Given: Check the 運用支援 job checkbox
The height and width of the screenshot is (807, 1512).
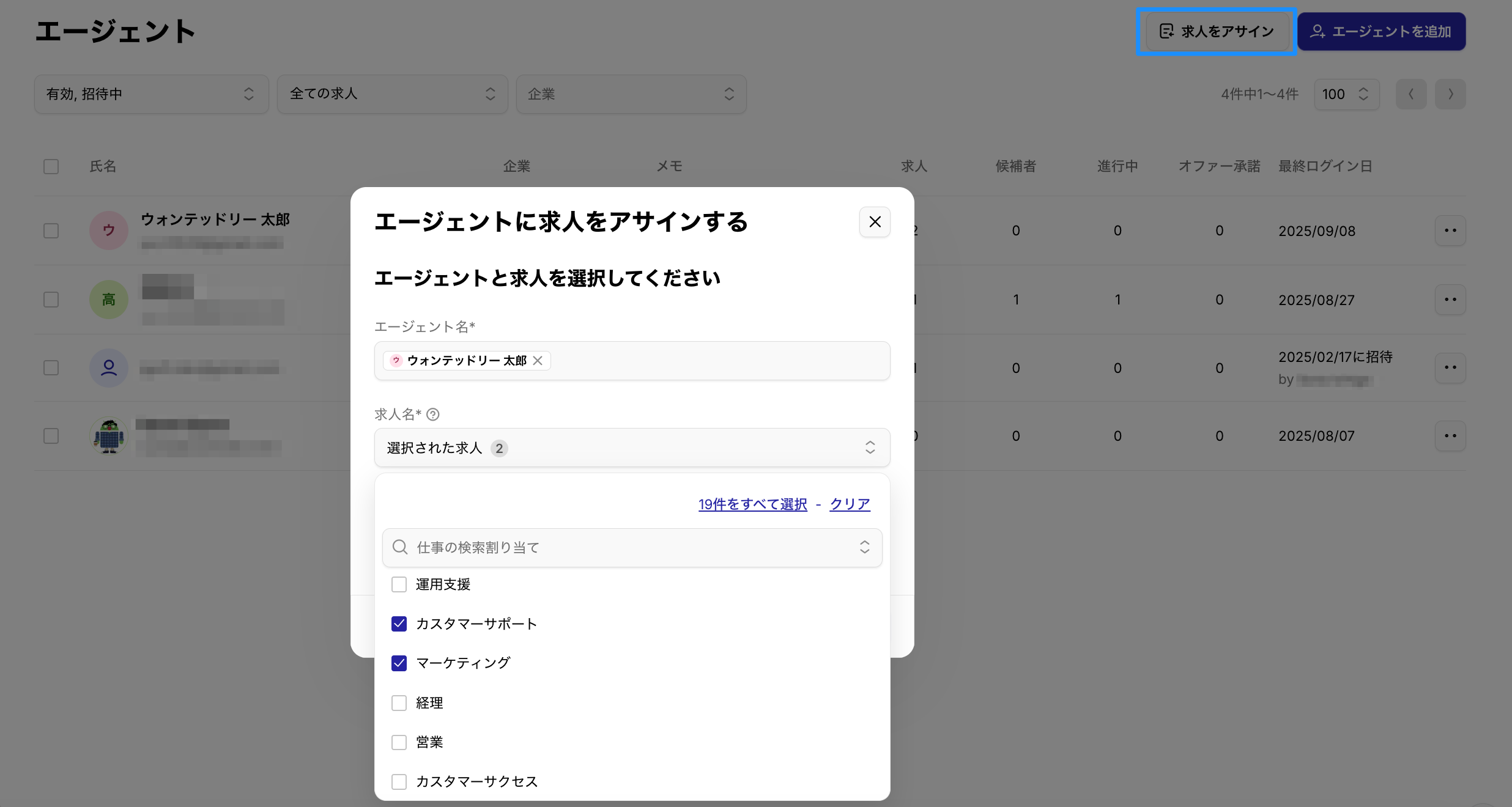Looking at the screenshot, I should pos(399,584).
